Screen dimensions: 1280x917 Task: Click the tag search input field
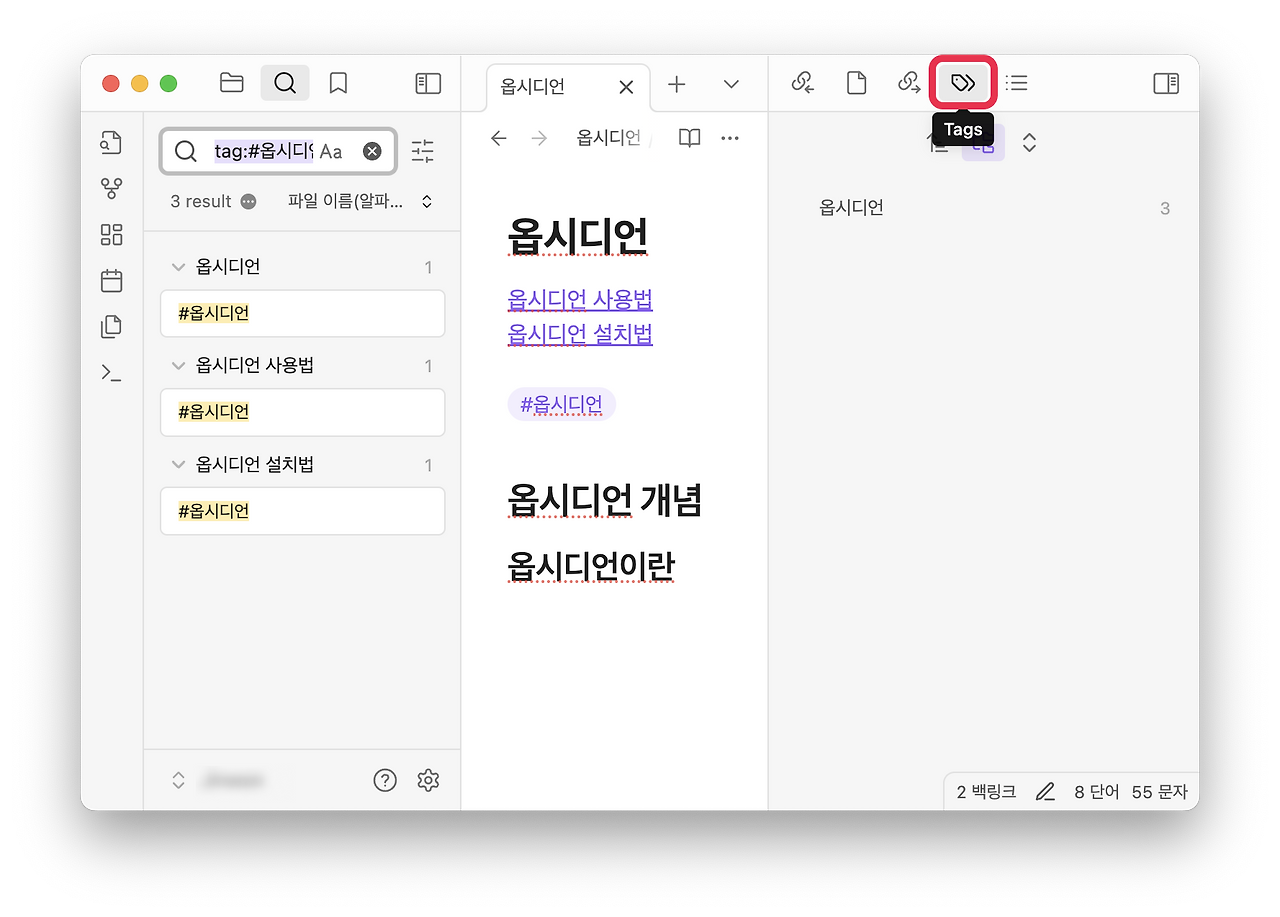[x=279, y=151]
